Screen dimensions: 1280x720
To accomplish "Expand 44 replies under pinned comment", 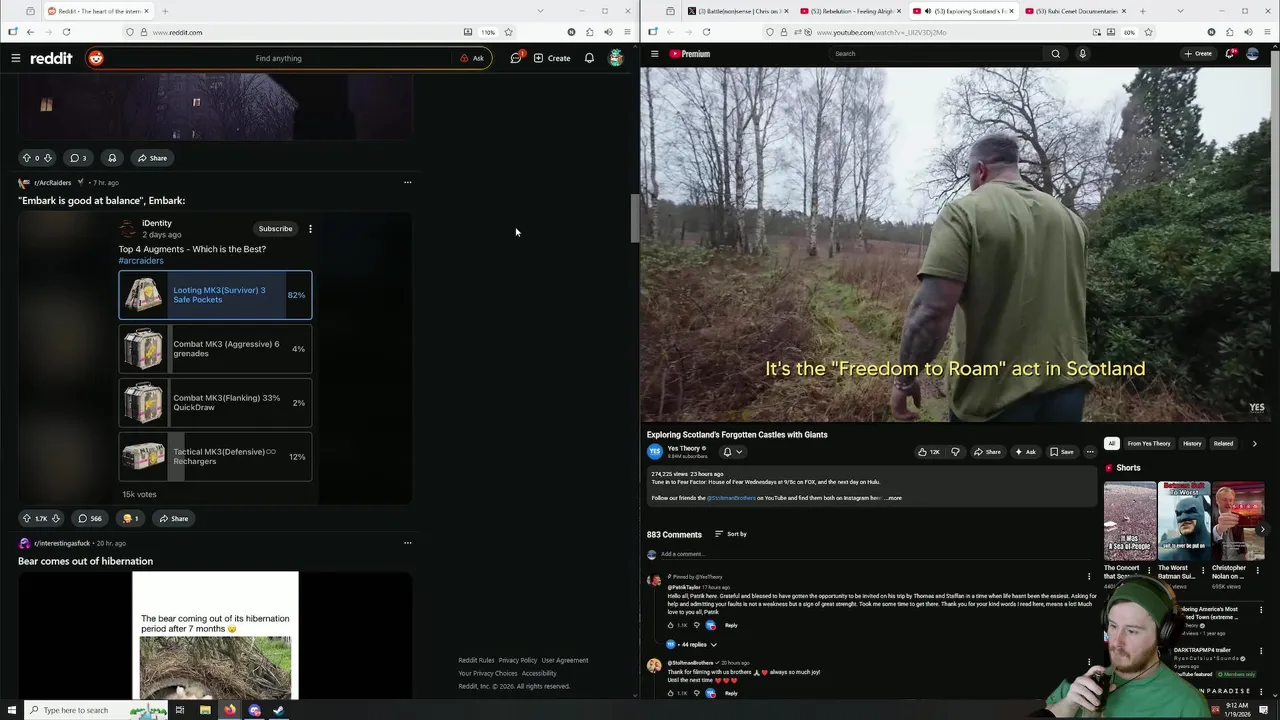I will pos(691,645).
